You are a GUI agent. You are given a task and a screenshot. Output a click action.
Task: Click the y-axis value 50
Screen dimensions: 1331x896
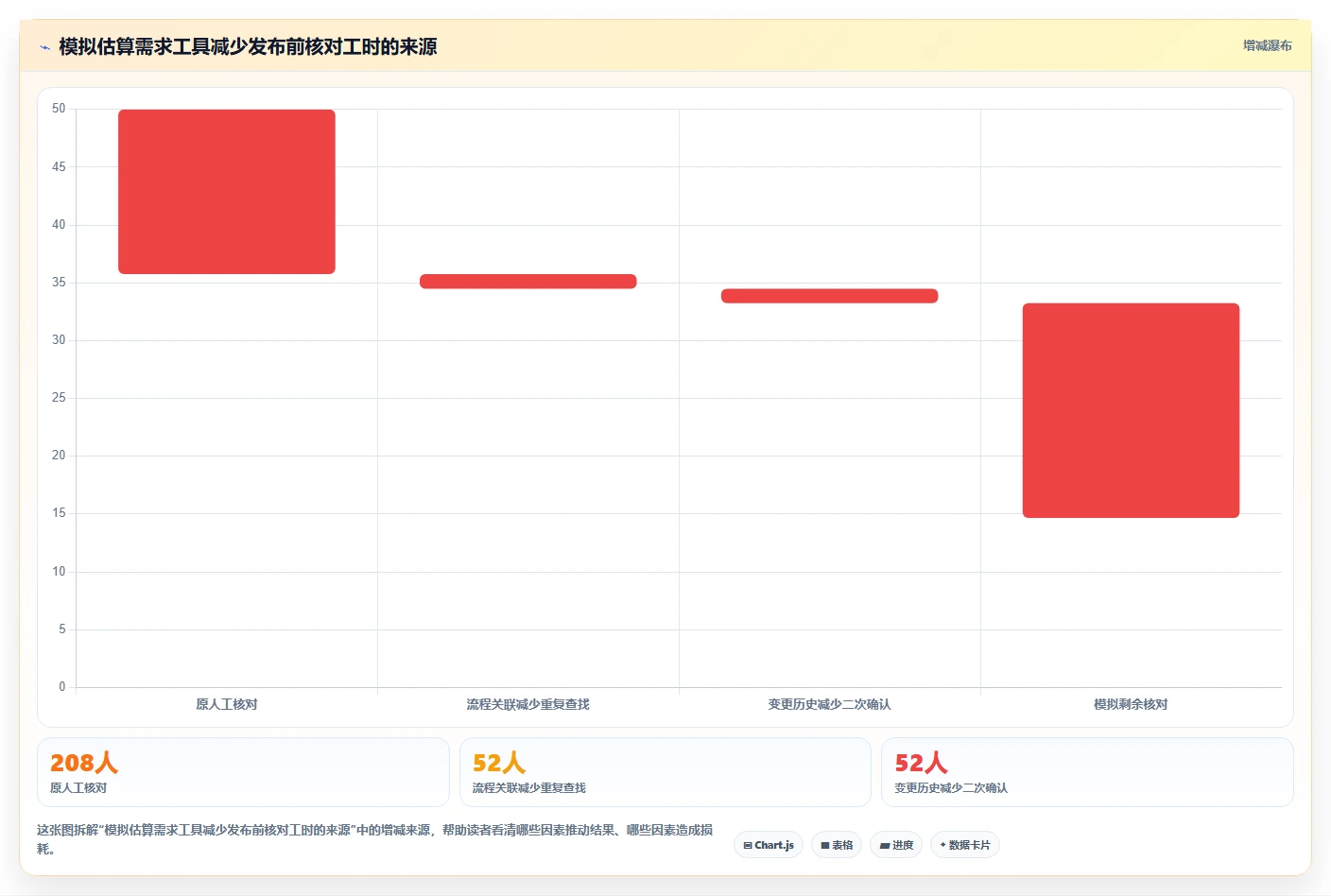[x=59, y=109]
